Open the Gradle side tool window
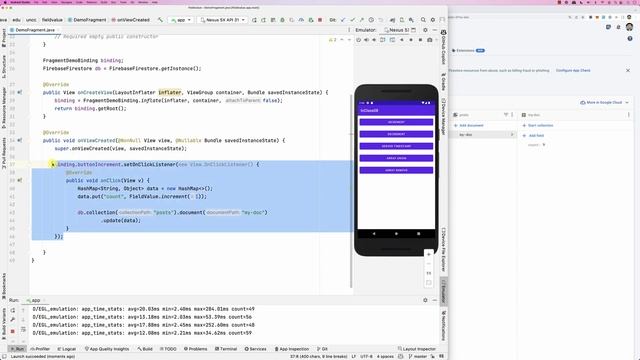 coord(443,82)
